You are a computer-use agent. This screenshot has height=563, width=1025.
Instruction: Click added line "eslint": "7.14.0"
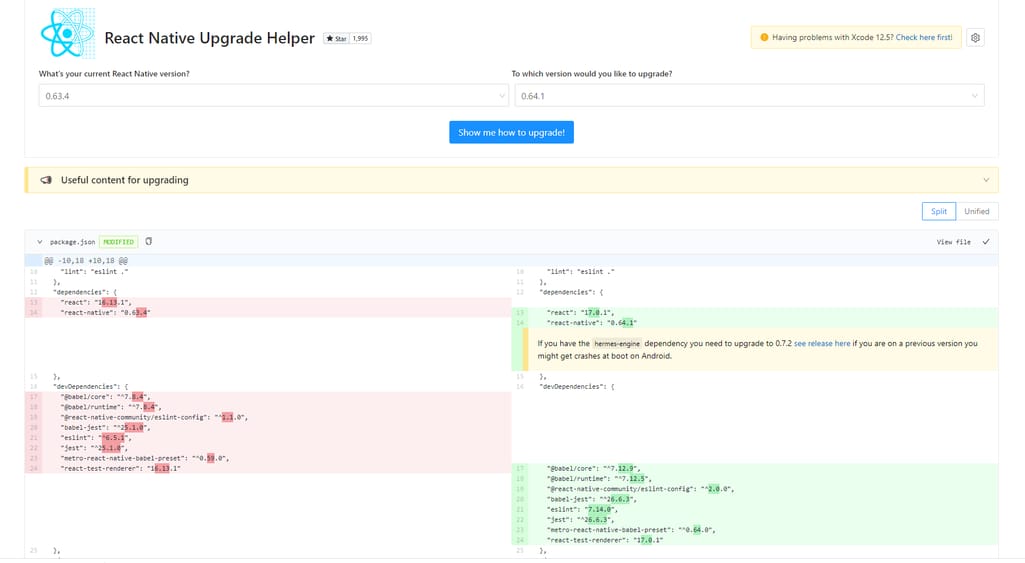pos(754,509)
